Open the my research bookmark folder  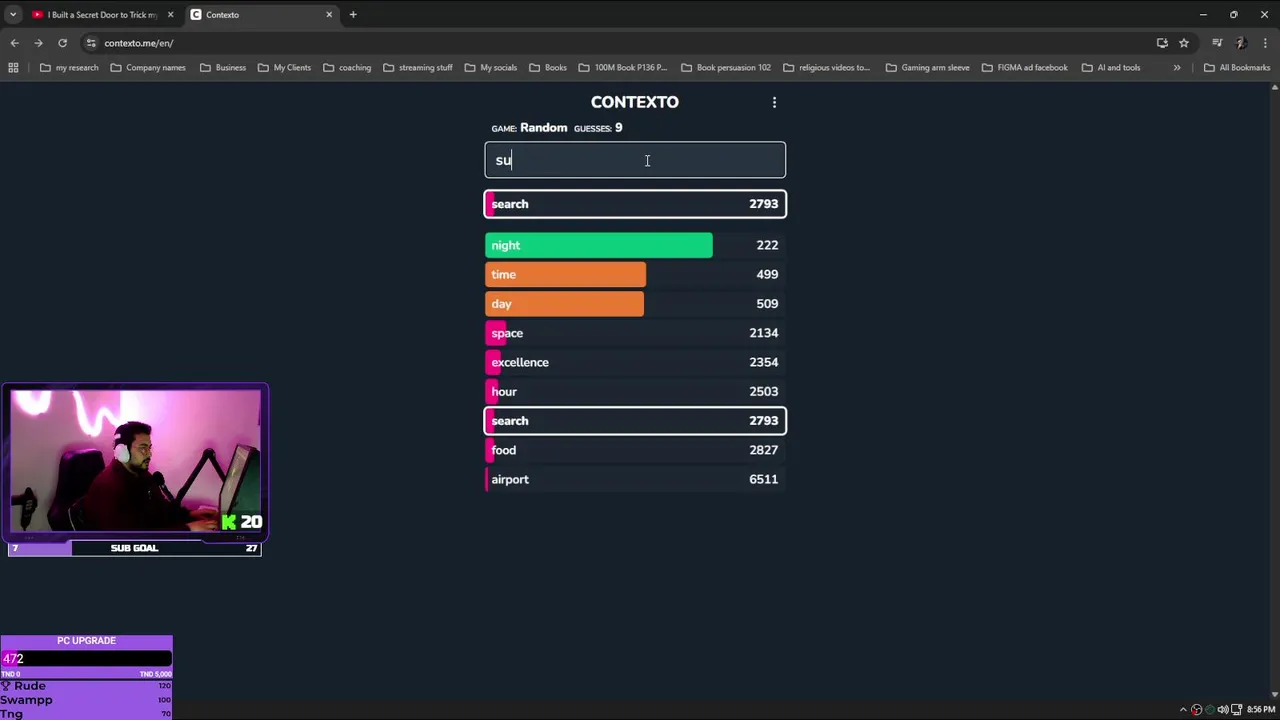tap(69, 68)
